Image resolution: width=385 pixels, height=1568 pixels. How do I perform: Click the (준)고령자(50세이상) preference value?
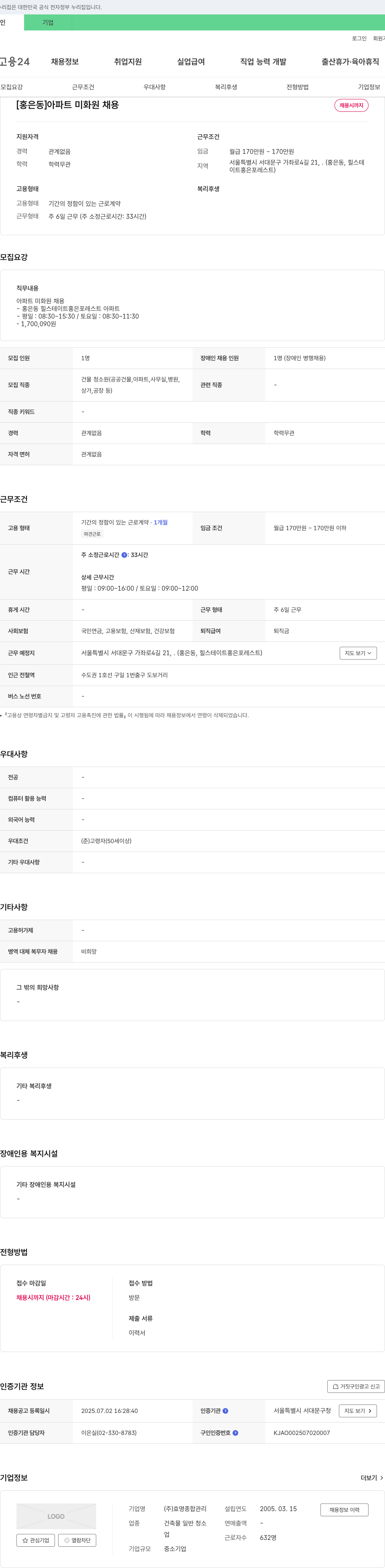click(106, 841)
